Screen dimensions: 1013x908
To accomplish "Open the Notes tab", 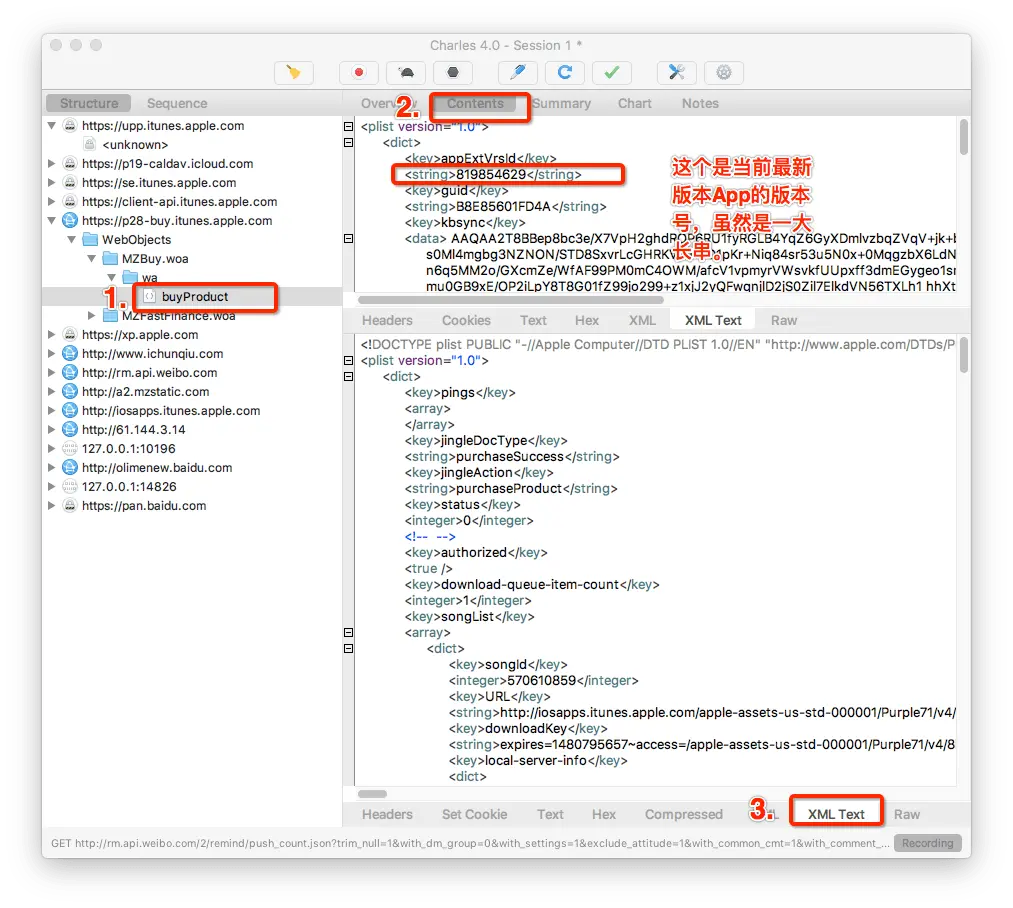I will tap(700, 103).
